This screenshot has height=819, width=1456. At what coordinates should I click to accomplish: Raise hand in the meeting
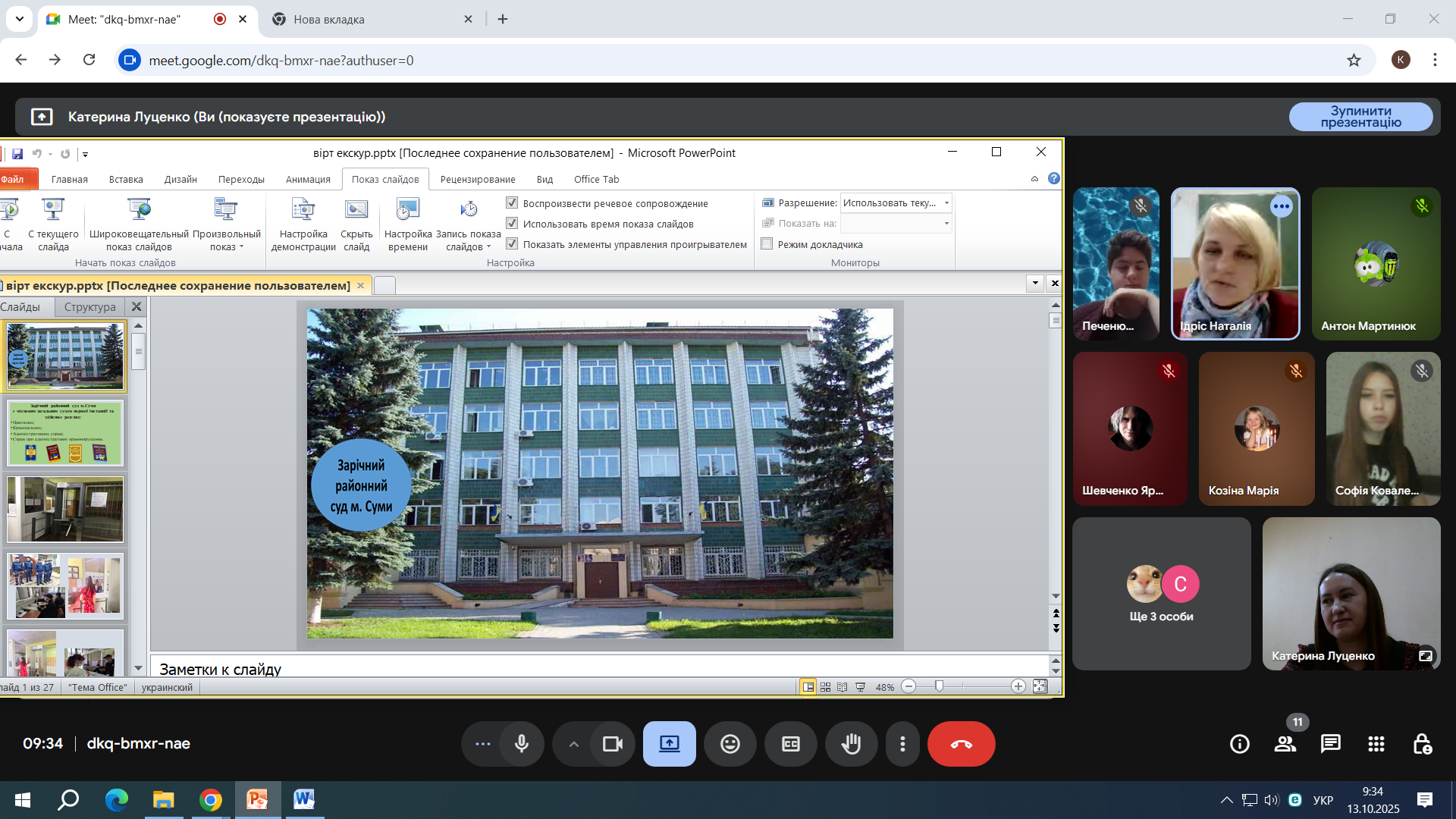pyautogui.click(x=851, y=744)
